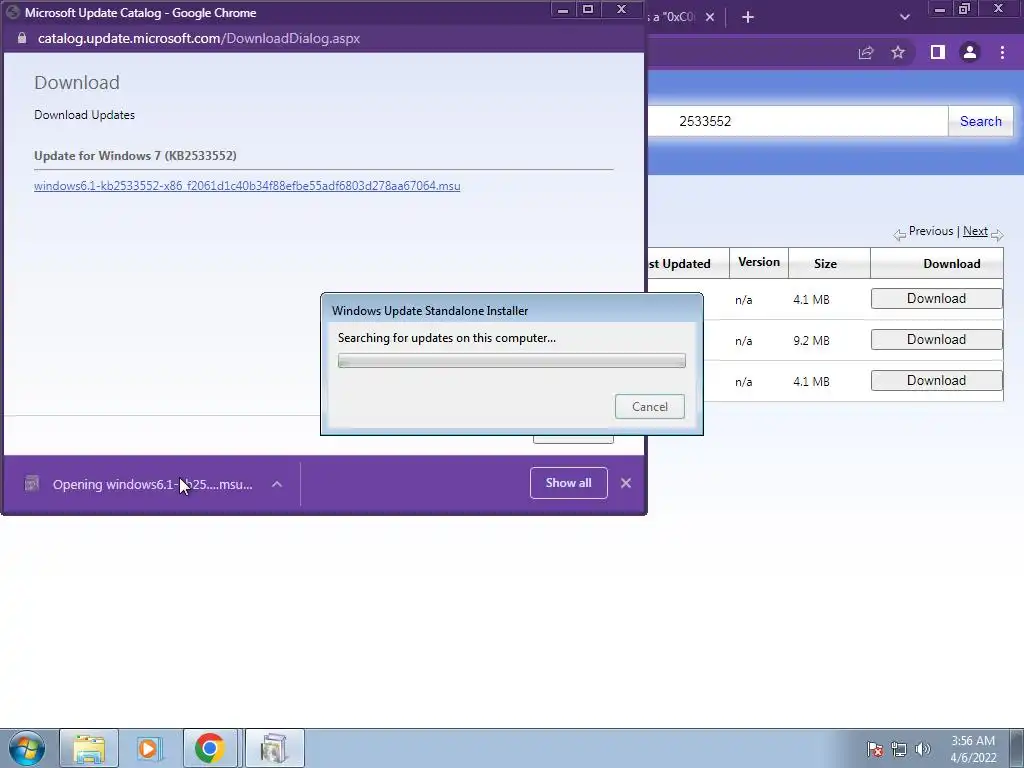Open the update installer taskbar item
Image resolution: width=1024 pixels, height=768 pixels.
[x=274, y=748]
